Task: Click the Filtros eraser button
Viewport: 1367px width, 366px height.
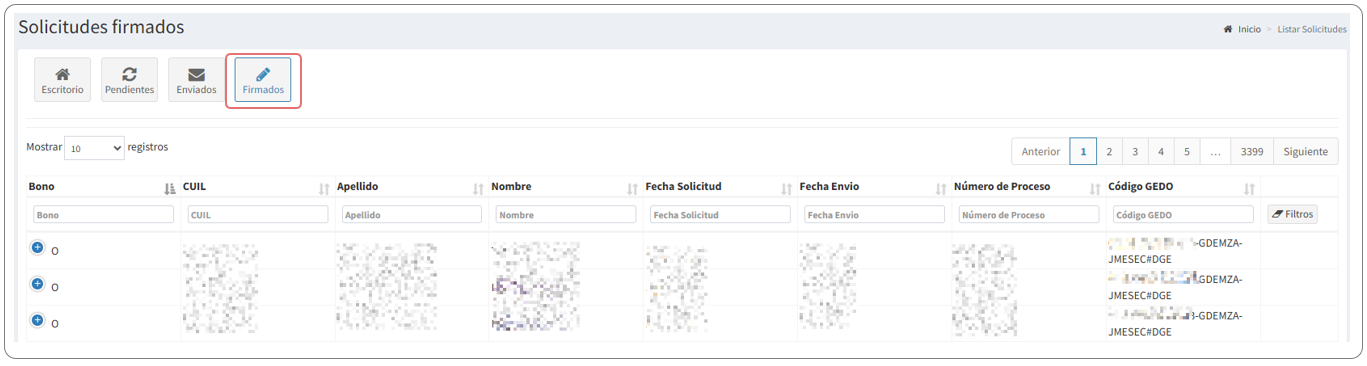Action: 1292,214
